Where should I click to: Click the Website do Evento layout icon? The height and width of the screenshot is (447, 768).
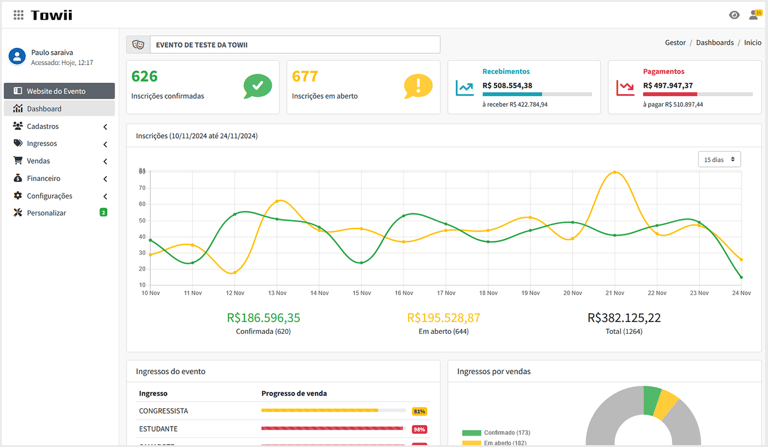click(18, 91)
